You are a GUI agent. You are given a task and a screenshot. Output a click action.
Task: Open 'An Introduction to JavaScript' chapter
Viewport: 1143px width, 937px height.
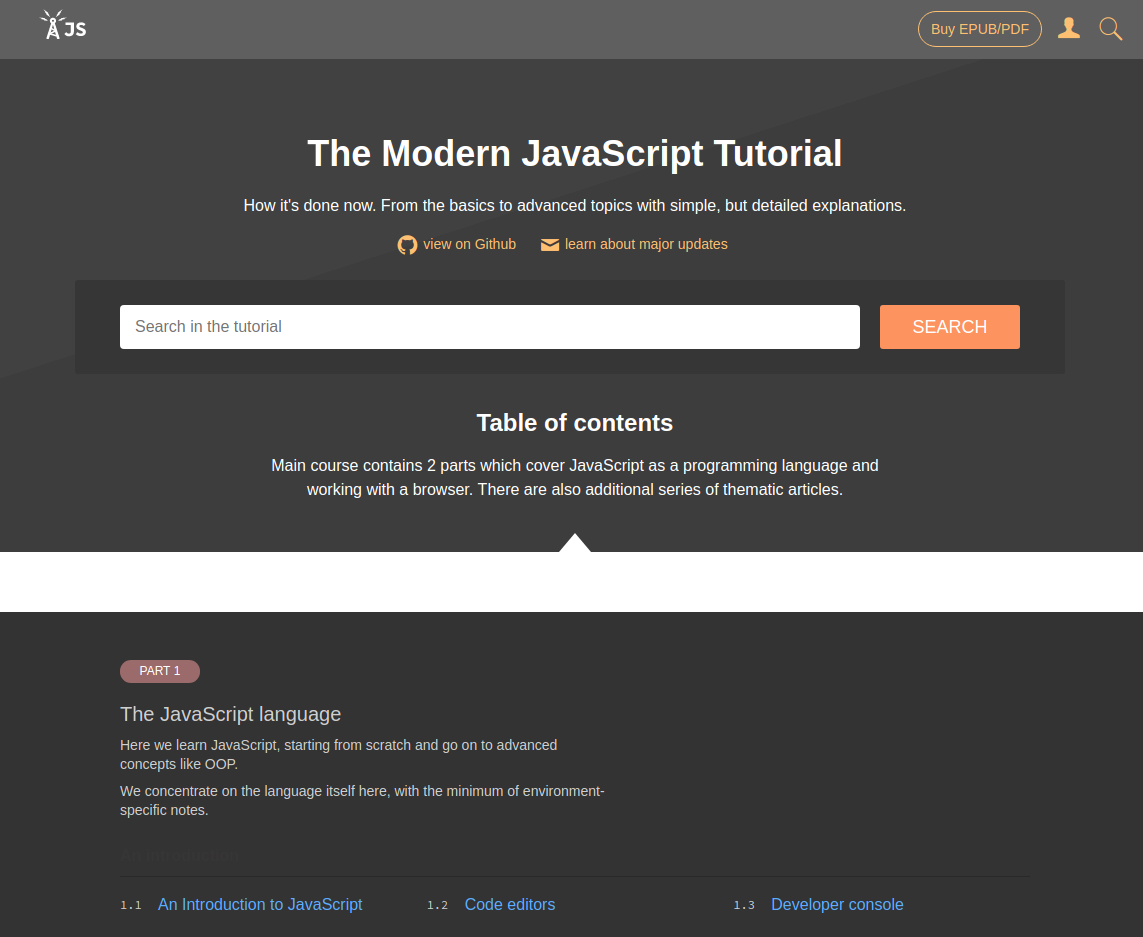(260, 904)
